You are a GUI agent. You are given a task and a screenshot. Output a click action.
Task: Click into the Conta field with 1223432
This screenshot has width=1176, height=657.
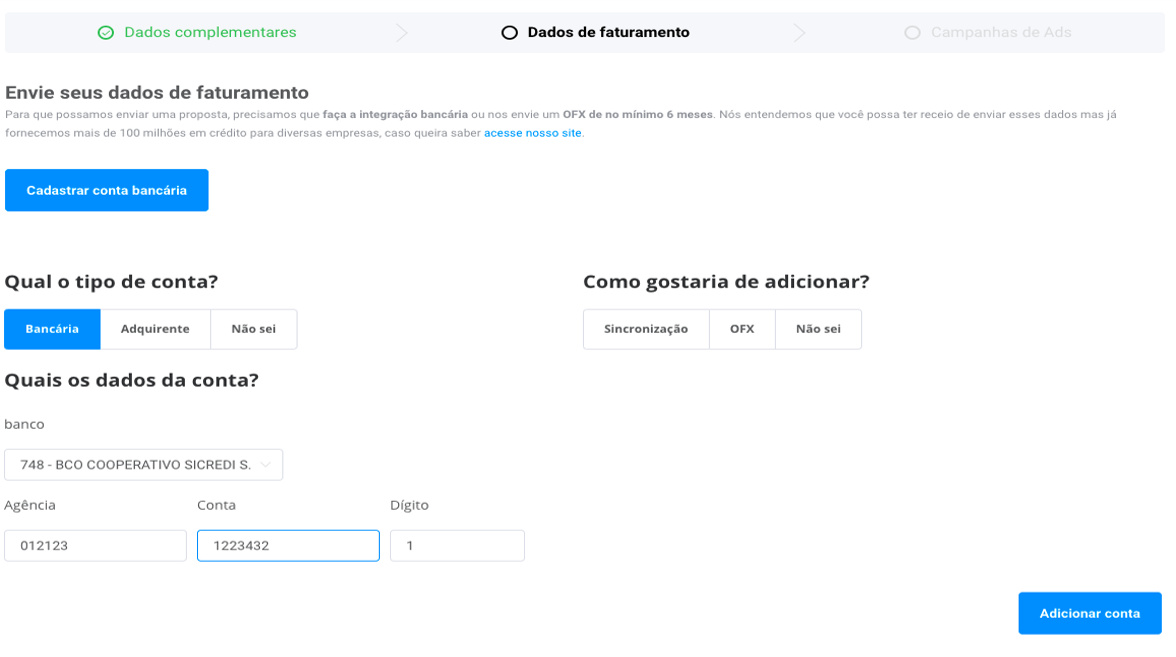click(288, 546)
